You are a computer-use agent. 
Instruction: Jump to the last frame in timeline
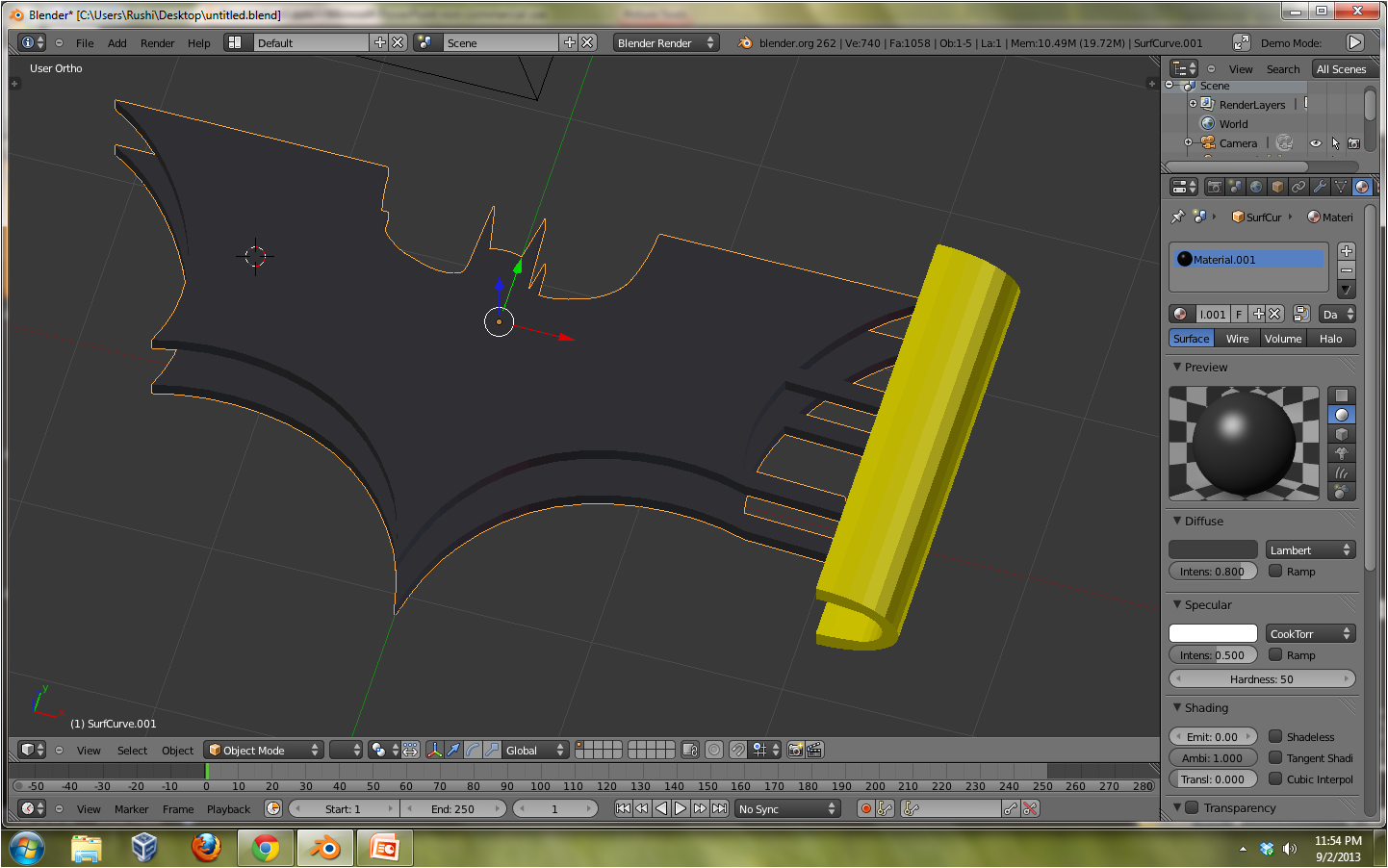719,808
